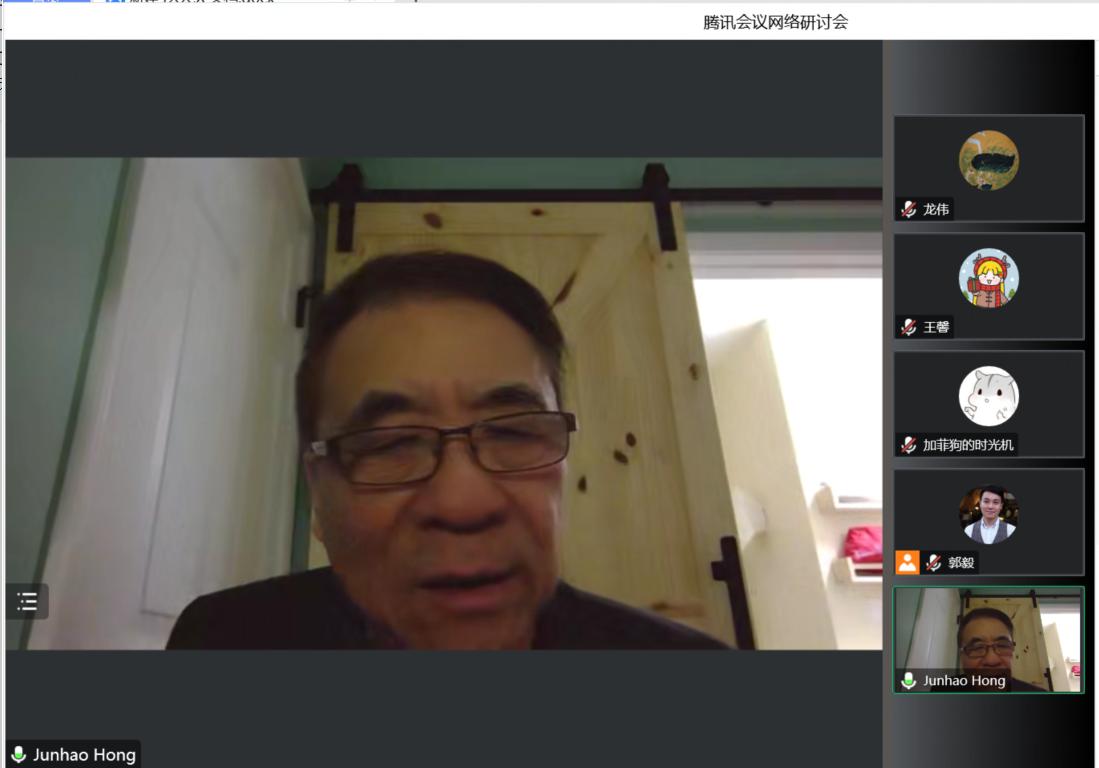Click Junhao Hong name label under main video
This screenshot has height=768, width=1099.
point(84,755)
